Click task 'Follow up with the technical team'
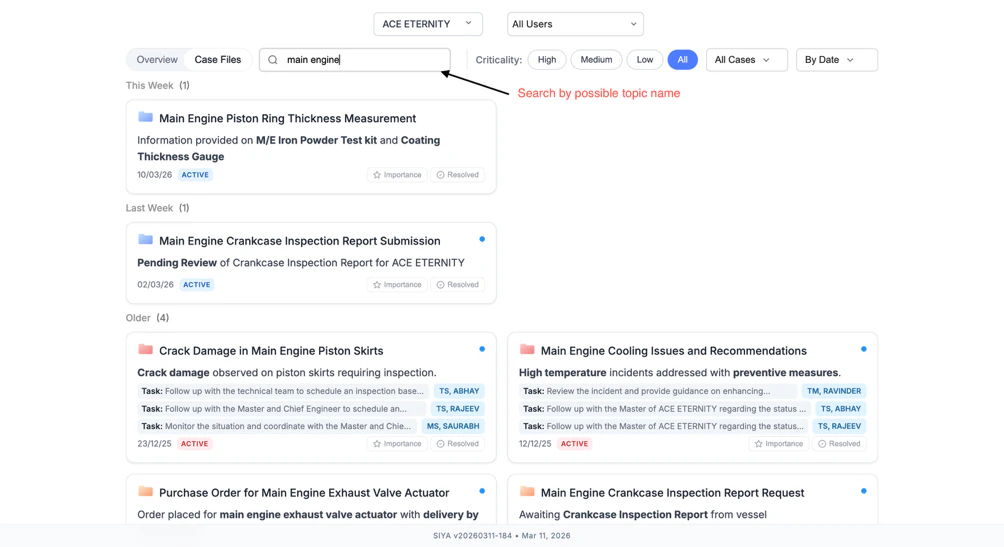 pos(283,391)
